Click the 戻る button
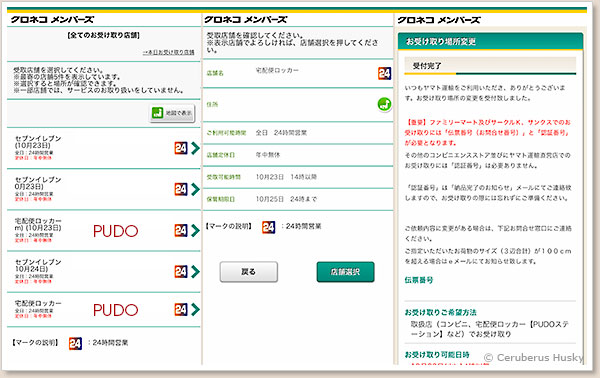600x378 pixels. (x=249, y=272)
